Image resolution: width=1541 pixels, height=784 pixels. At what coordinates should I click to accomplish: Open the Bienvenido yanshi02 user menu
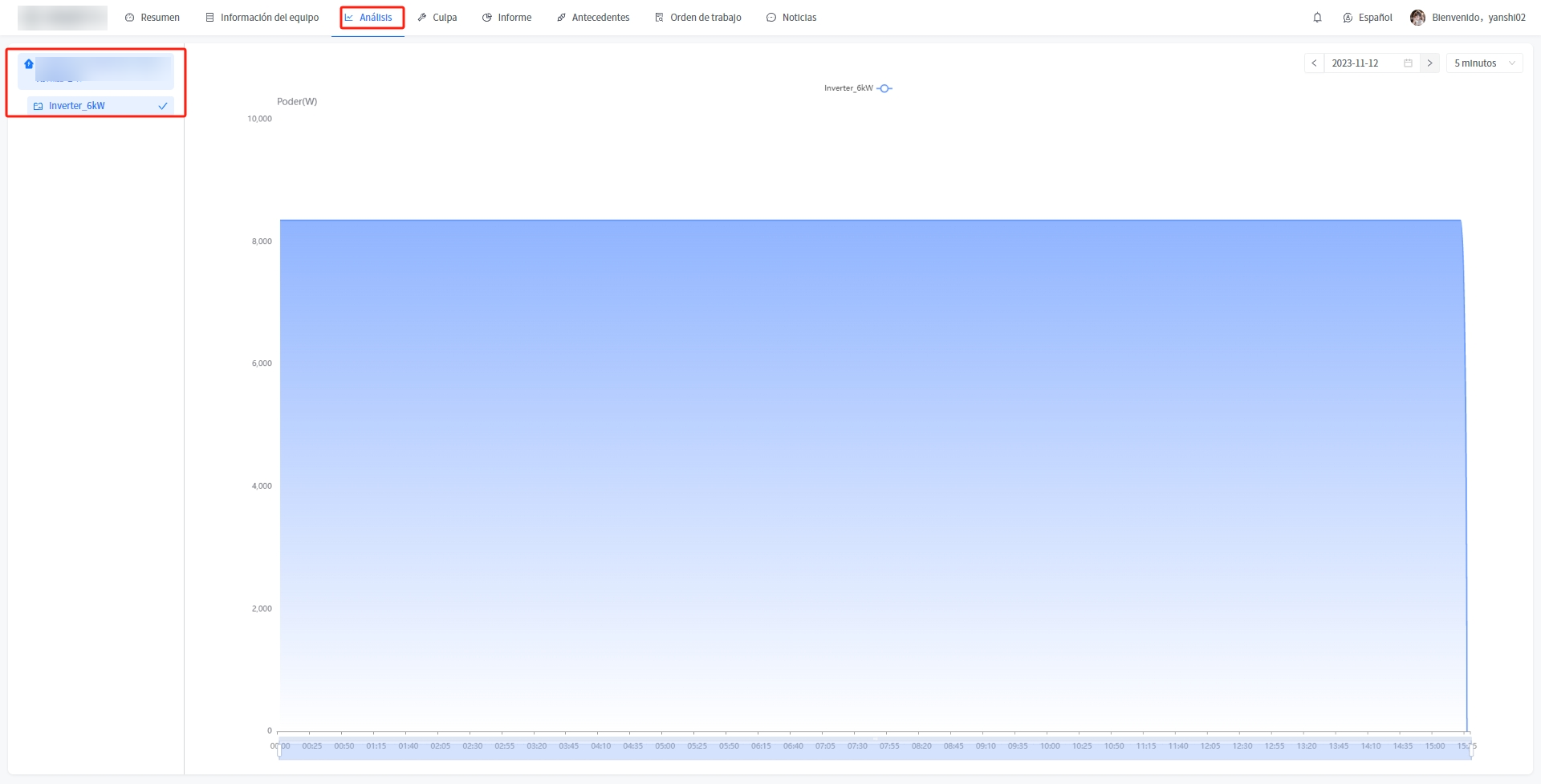pos(1478,18)
